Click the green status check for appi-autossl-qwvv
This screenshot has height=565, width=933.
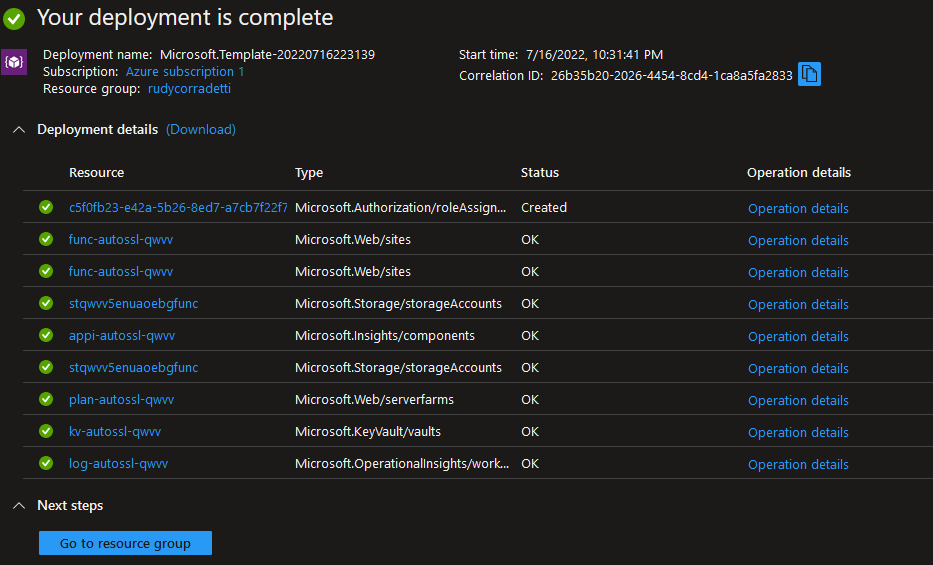(46, 335)
